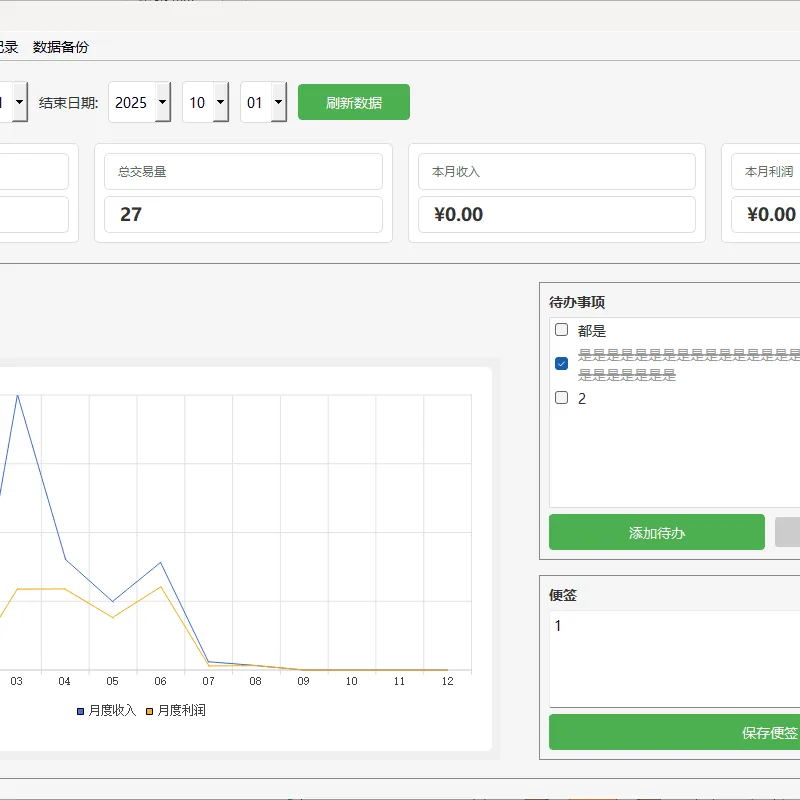
Task: Open the 数据备份 tab
Action: click(61, 47)
